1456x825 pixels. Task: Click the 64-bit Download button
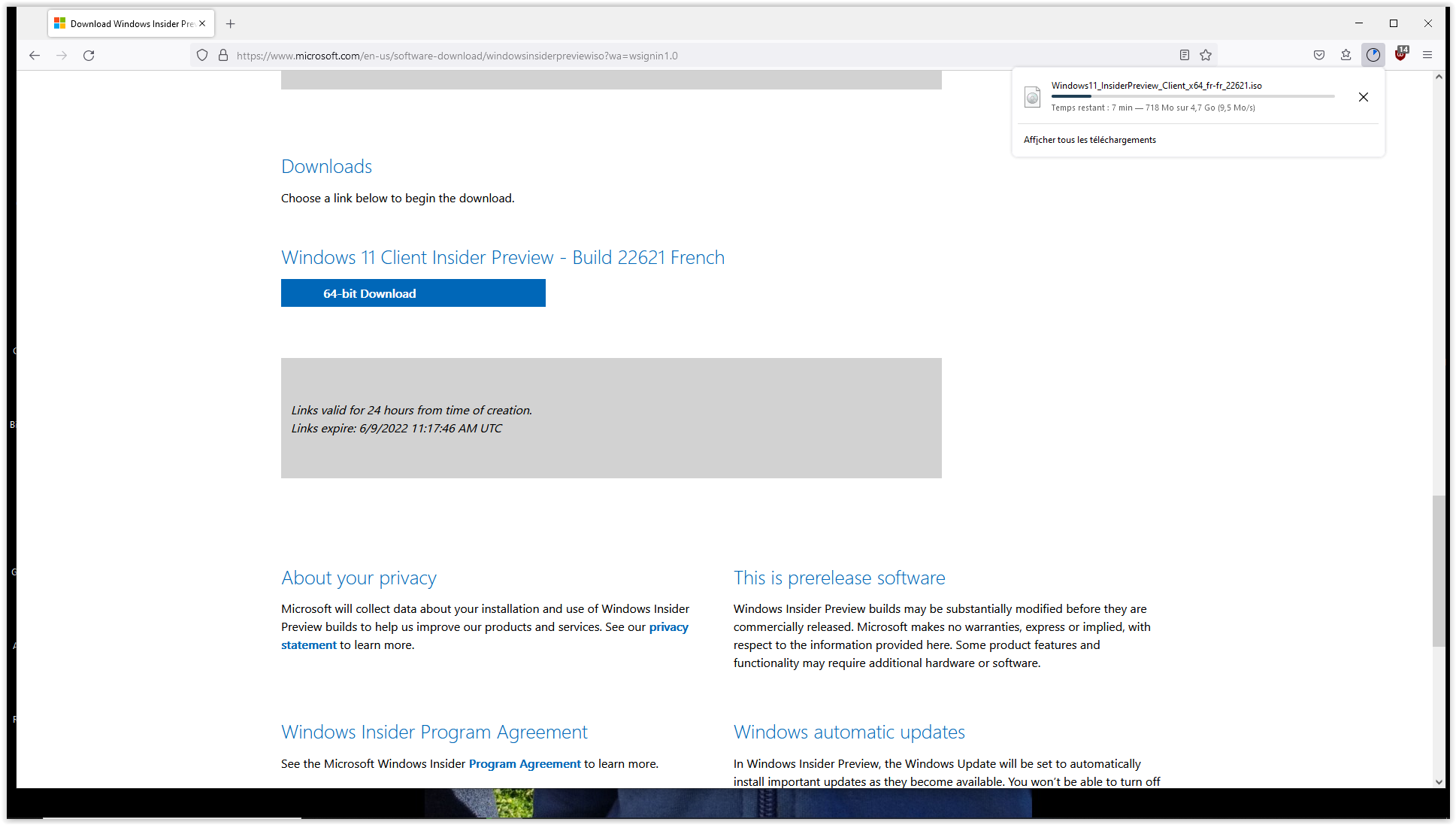pos(413,293)
